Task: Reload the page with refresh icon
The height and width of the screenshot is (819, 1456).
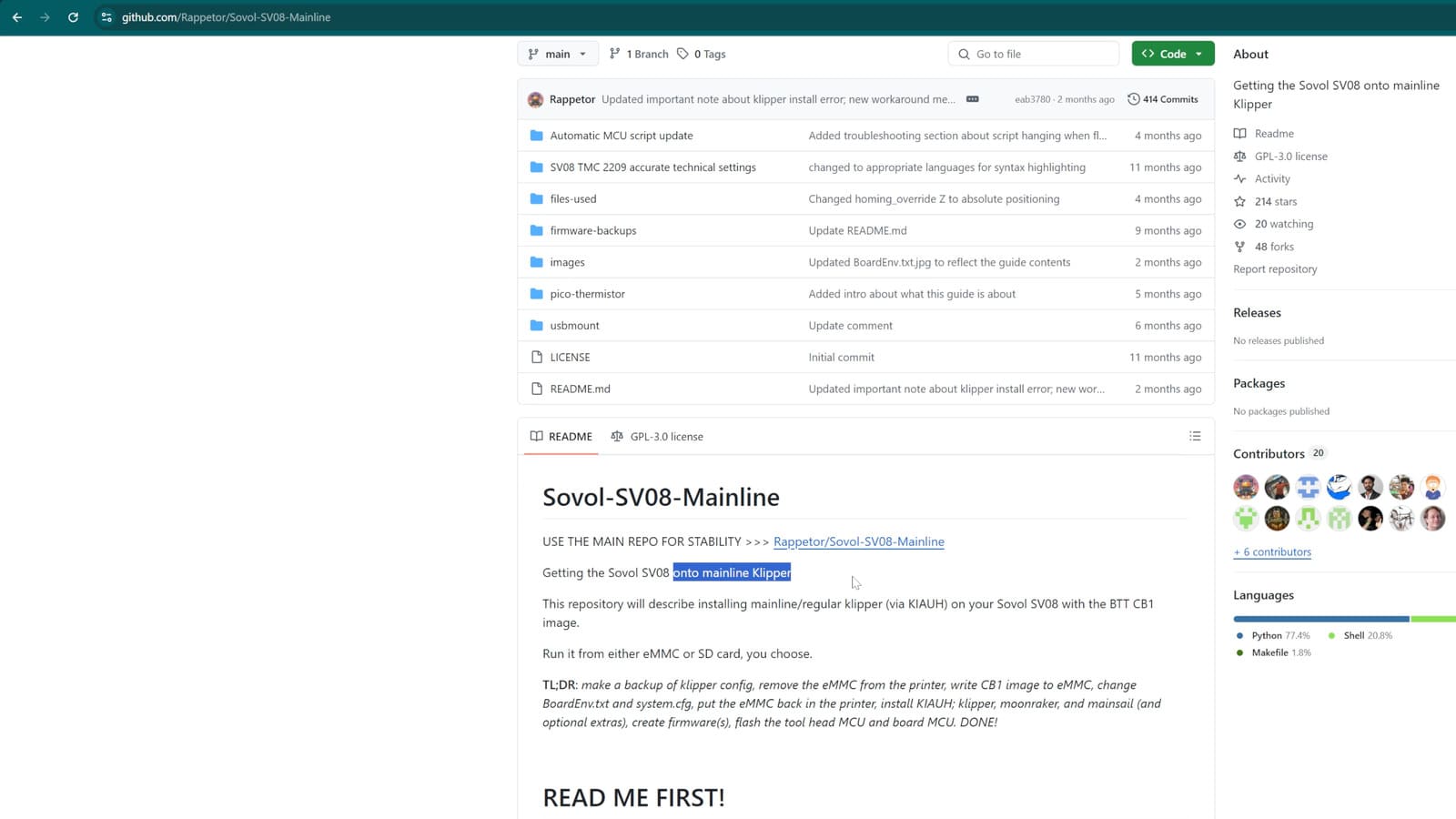Action: click(73, 17)
